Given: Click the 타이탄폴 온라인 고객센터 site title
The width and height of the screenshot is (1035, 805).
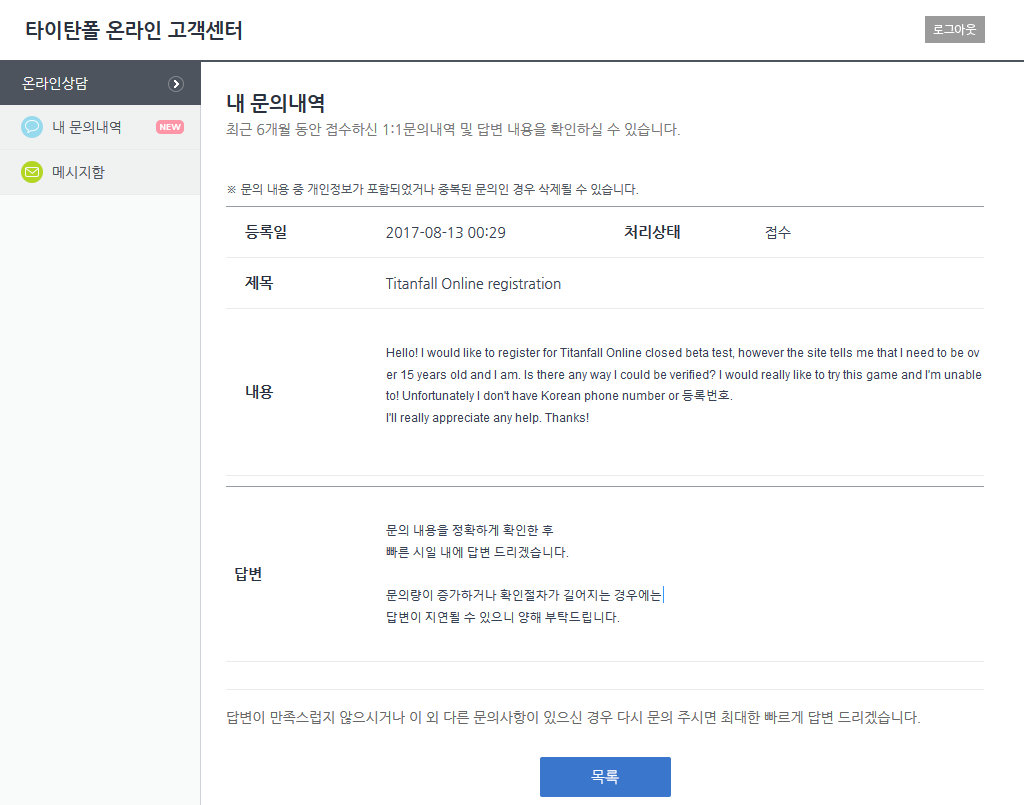Looking at the screenshot, I should click(134, 30).
